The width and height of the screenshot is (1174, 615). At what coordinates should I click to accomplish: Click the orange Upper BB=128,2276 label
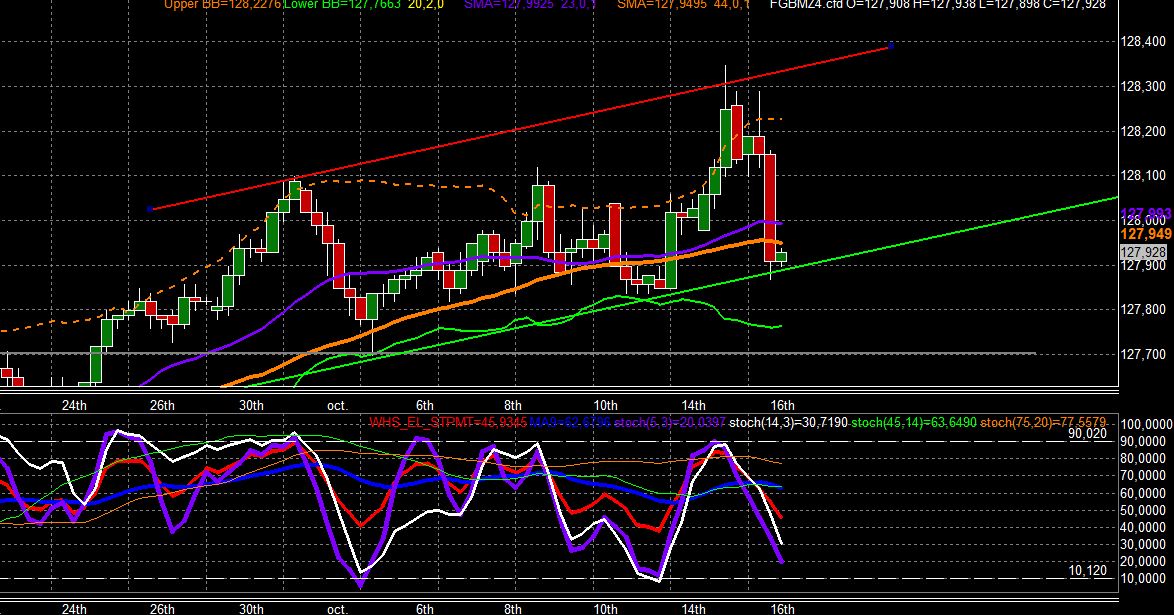coord(224,4)
